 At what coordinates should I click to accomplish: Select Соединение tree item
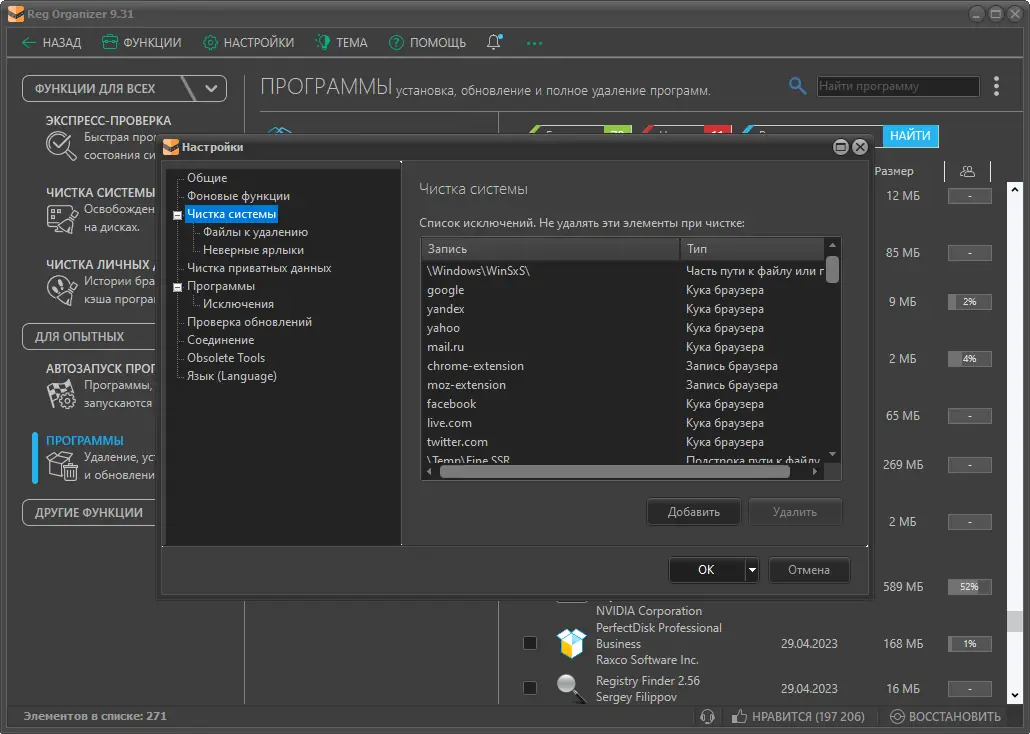221,340
